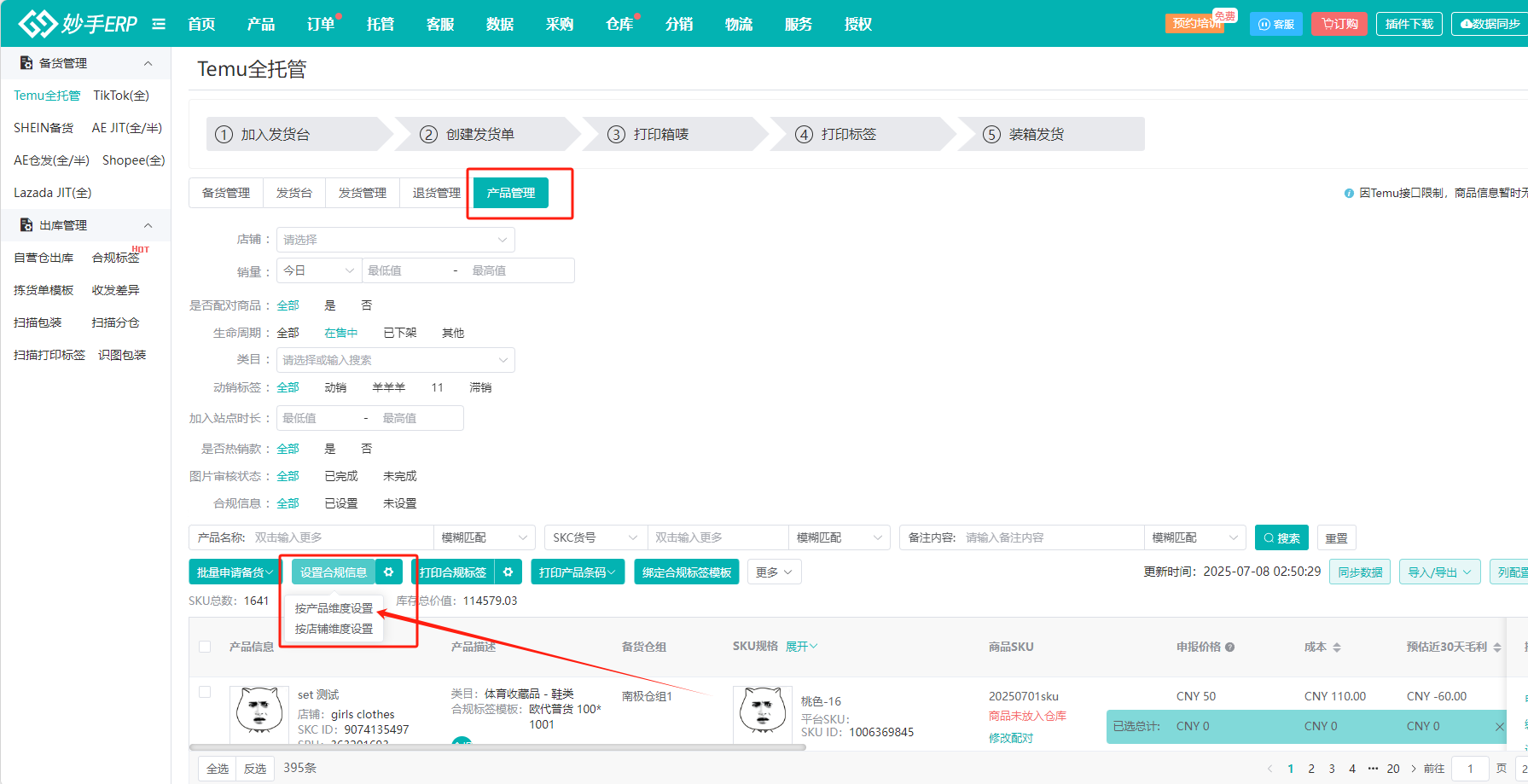Sort by 成本 column arrows
Viewport: 1528px width, 784px height.
tap(1337, 648)
